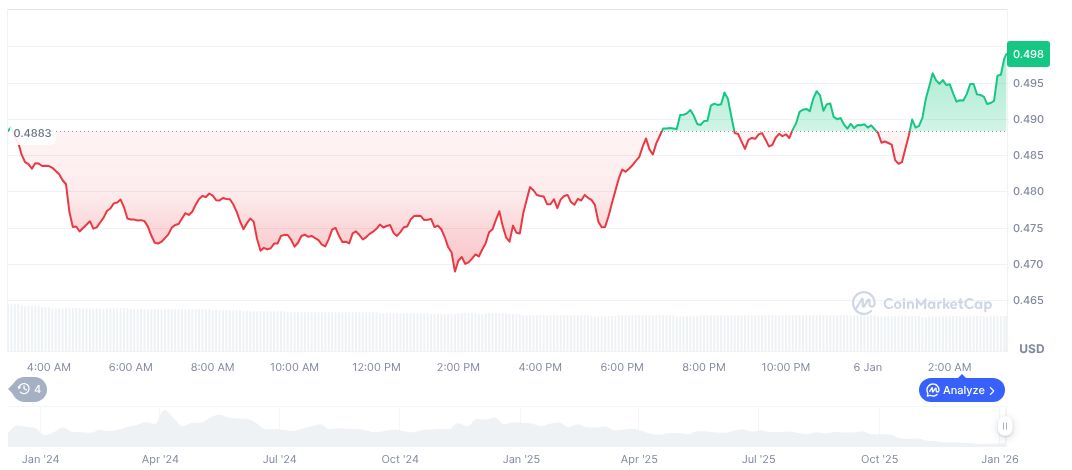Jump to Oct '24 on the overview timeline
The image size is (1072, 470).
tap(400, 459)
